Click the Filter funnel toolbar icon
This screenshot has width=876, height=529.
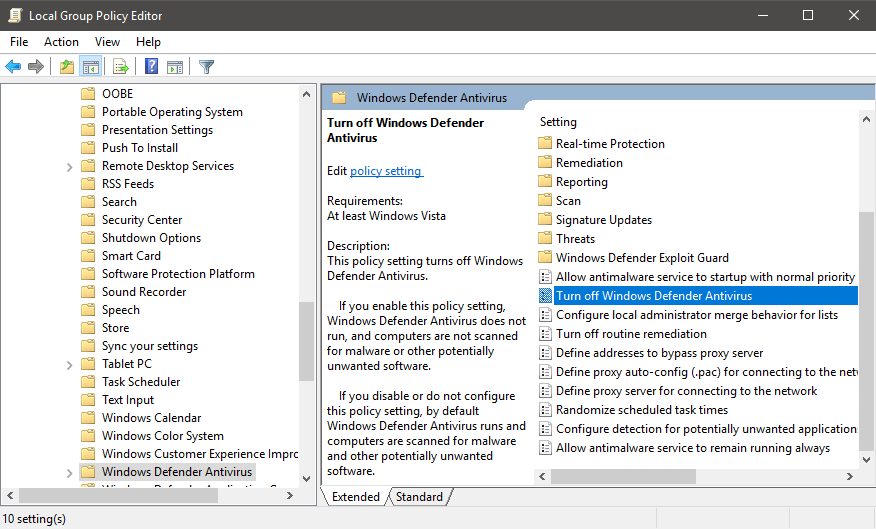pyautogui.click(x=206, y=67)
